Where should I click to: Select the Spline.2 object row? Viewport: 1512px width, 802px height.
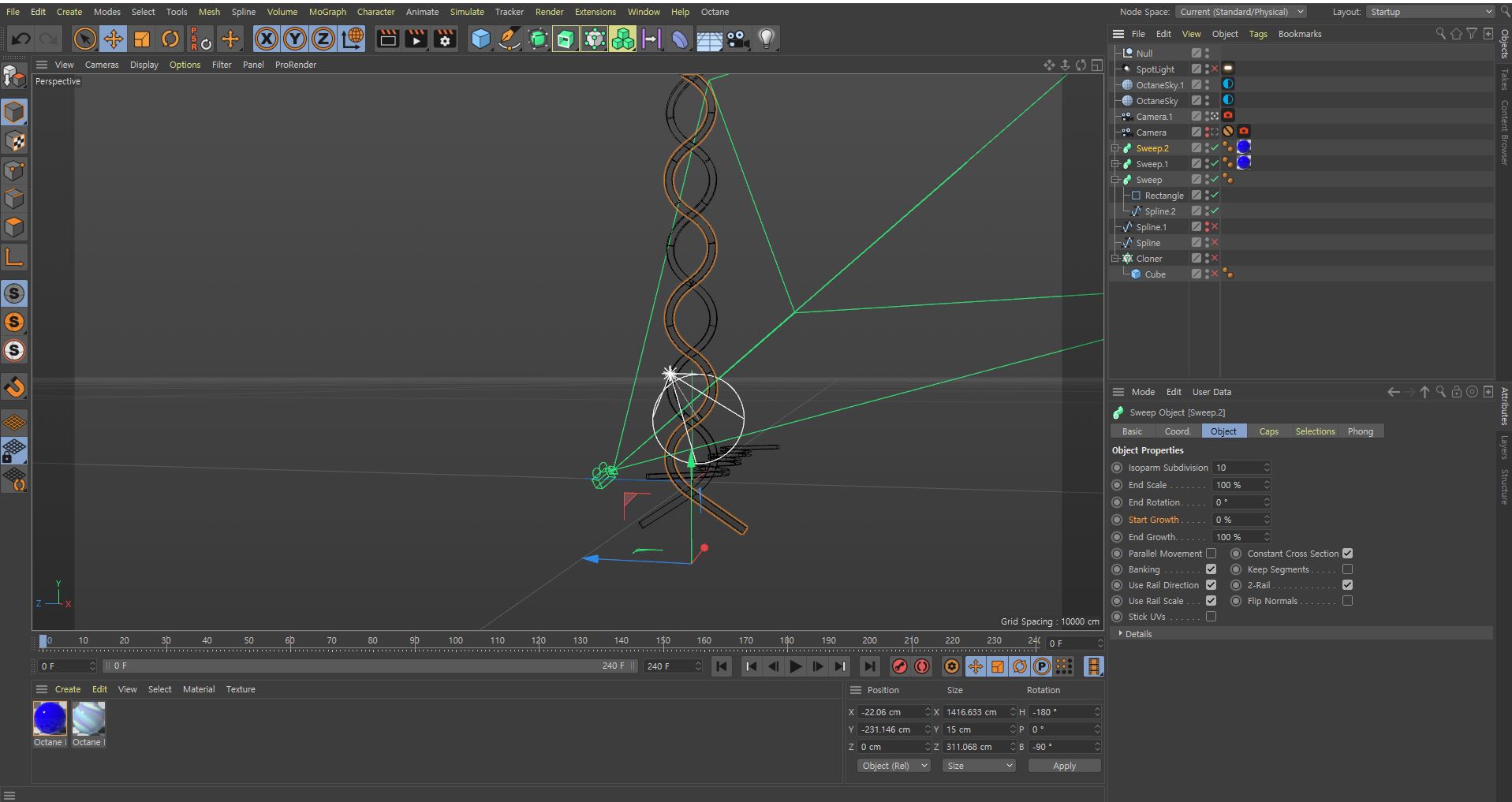click(x=1159, y=211)
